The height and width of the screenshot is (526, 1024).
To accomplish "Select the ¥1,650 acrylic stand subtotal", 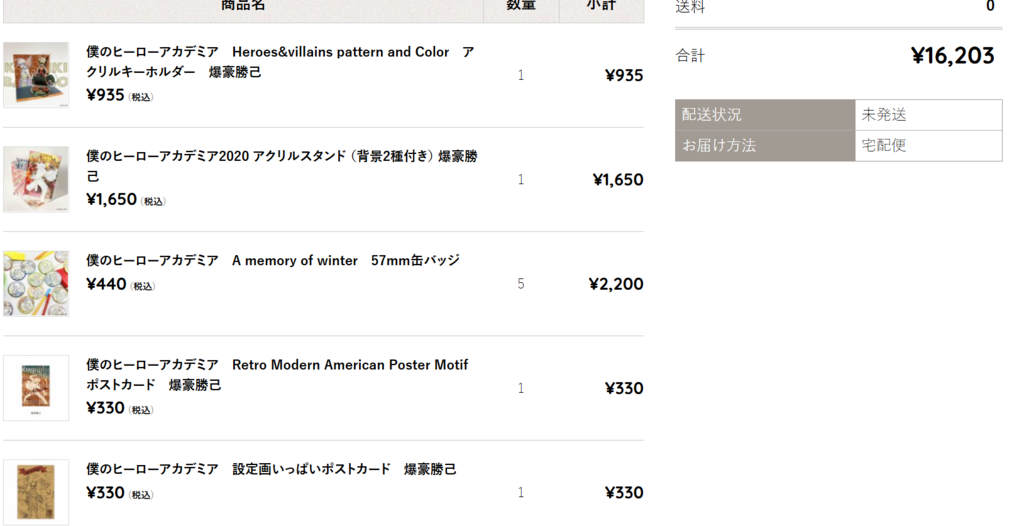I will pos(618,179).
